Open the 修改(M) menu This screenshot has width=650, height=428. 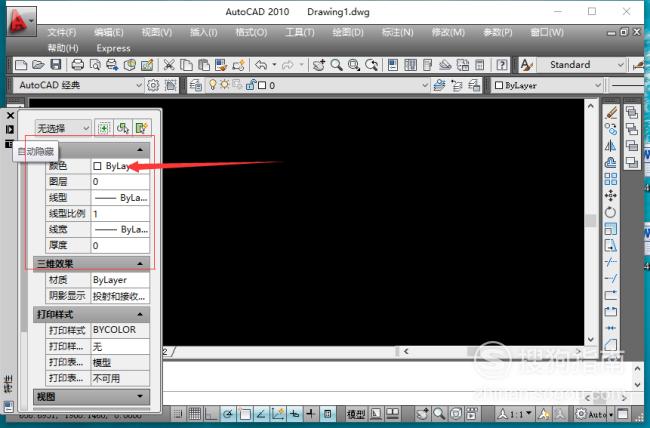pos(448,32)
